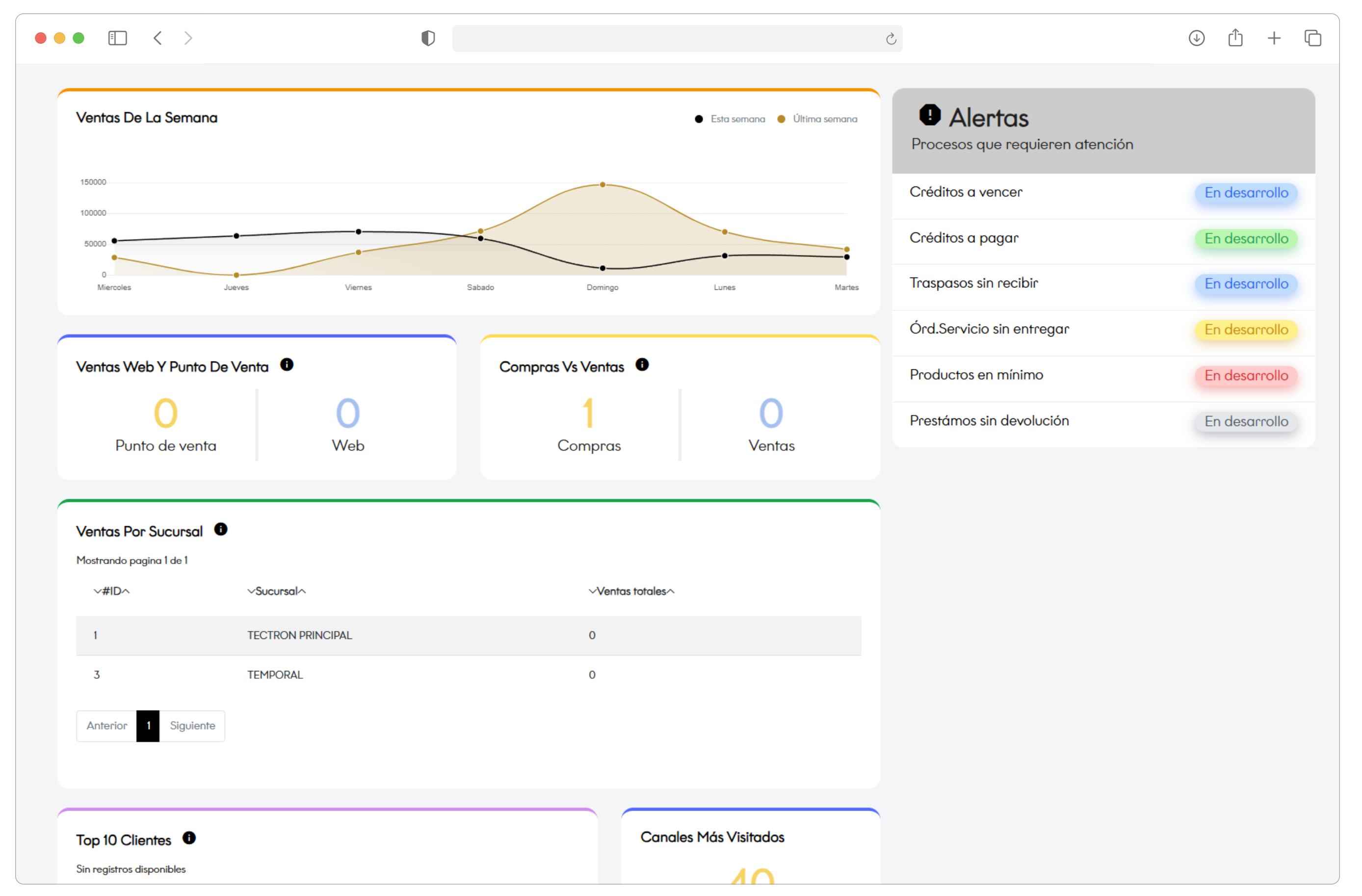The width and height of the screenshot is (1362, 896).
Task: Select the Órd.Servicio sin entregar alert label
Action: (x=990, y=329)
